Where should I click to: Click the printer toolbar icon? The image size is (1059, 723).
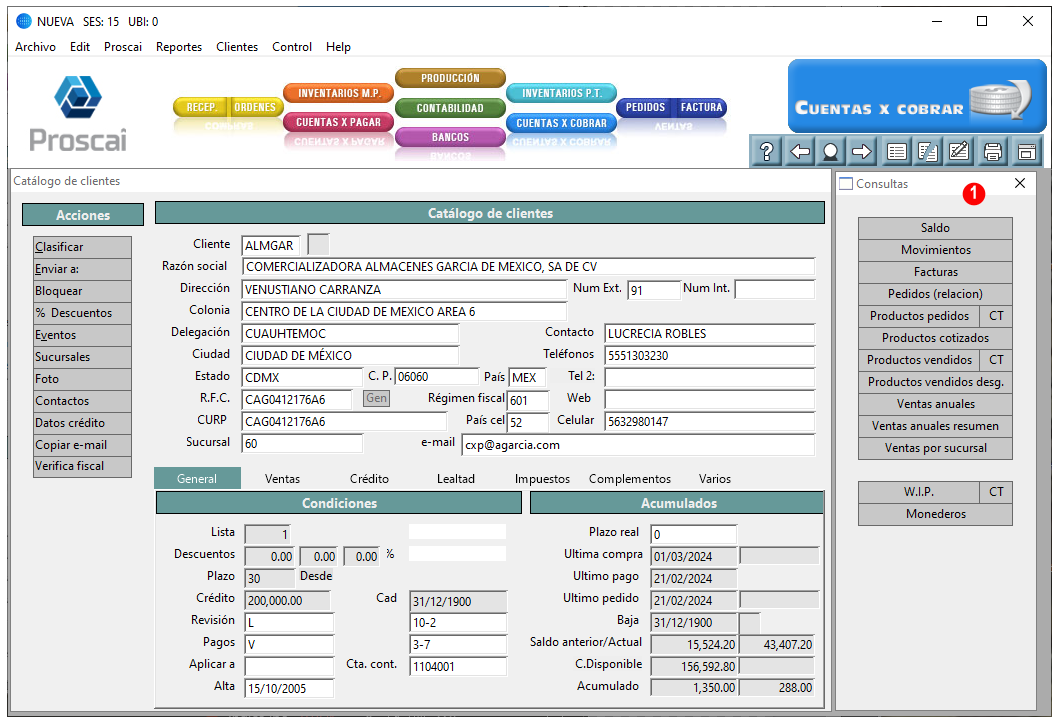[993, 151]
